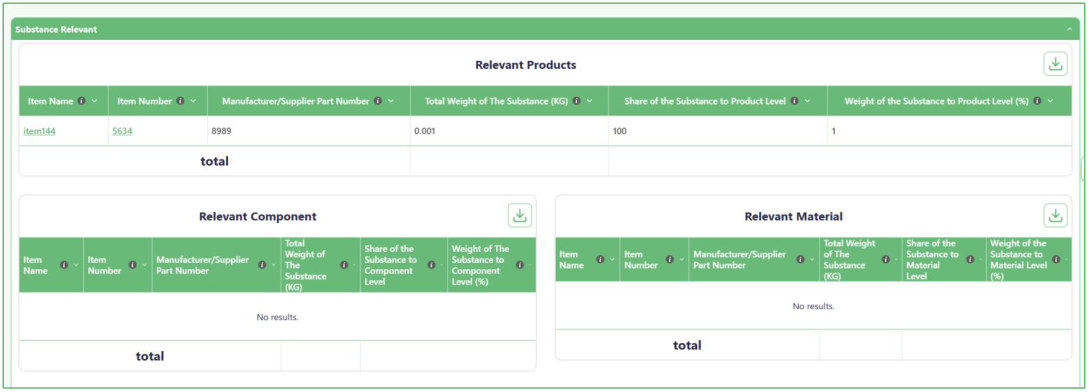The width and height of the screenshot is (1088, 392).
Task: Select the share value 100 cell
Action: click(x=717, y=130)
